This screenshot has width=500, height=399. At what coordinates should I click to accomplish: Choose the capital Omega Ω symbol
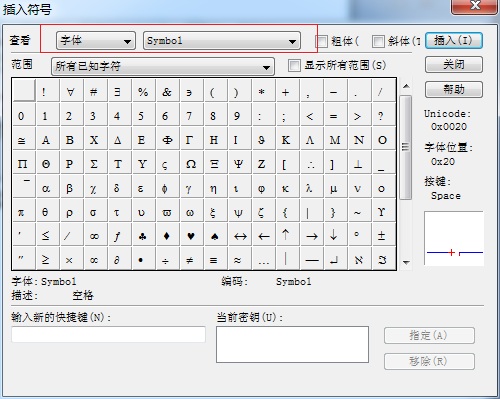191,164
